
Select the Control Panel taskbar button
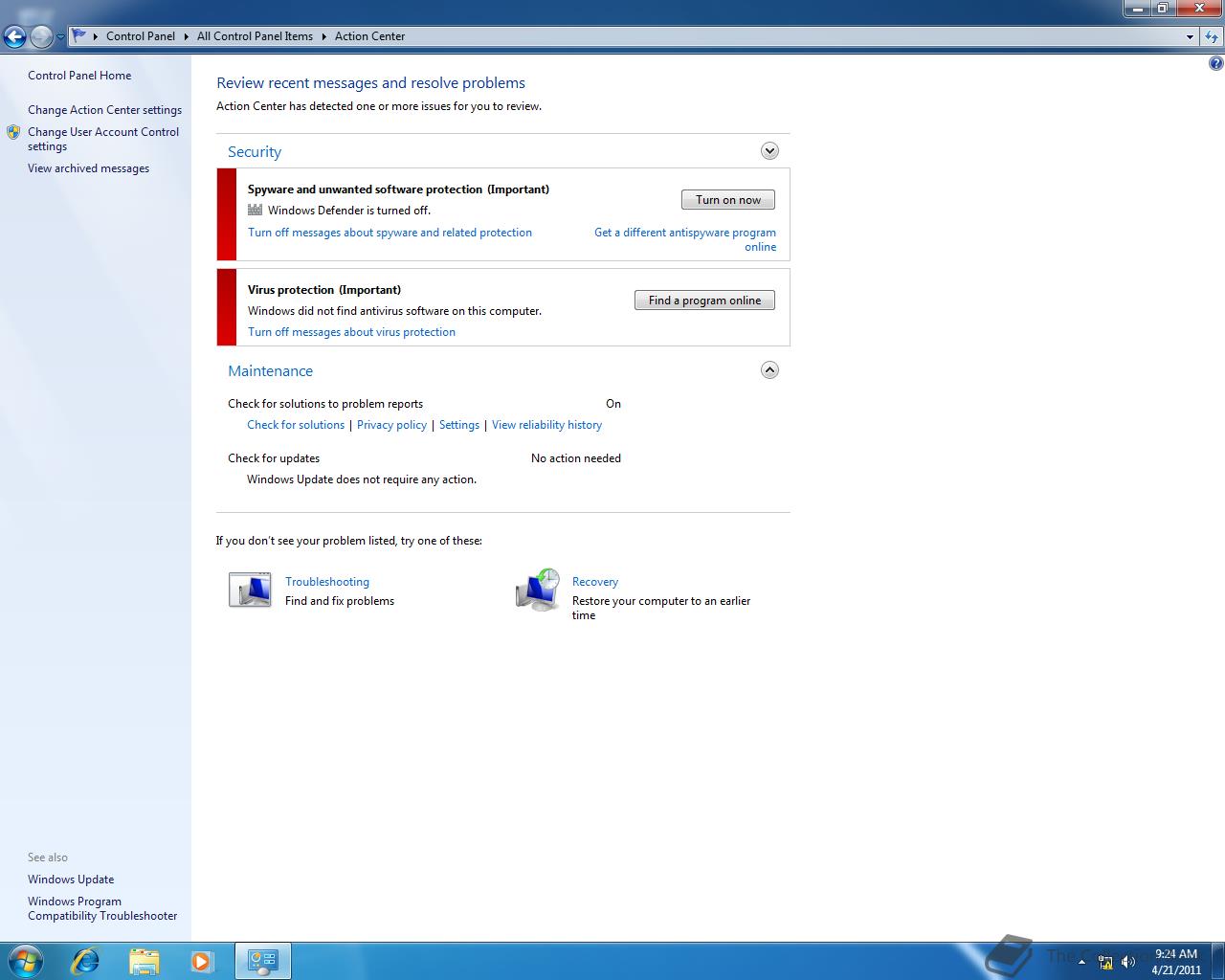pos(262,961)
